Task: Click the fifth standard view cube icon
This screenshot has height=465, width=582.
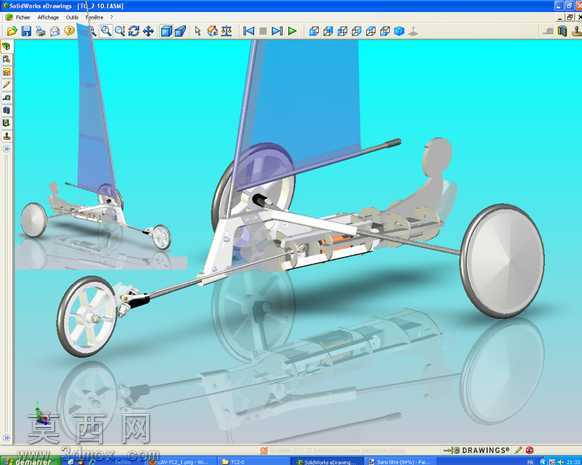Action: click(371, 31)
